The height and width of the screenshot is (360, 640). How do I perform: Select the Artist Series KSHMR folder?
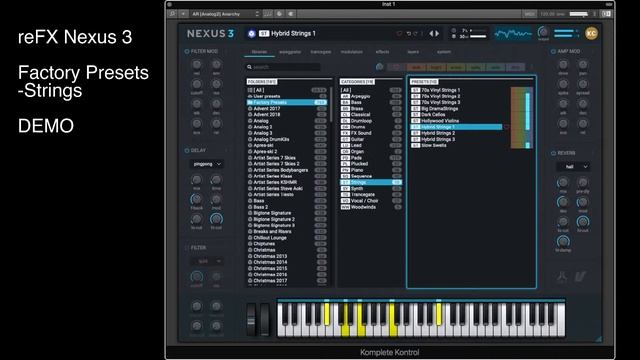point(287,182)
